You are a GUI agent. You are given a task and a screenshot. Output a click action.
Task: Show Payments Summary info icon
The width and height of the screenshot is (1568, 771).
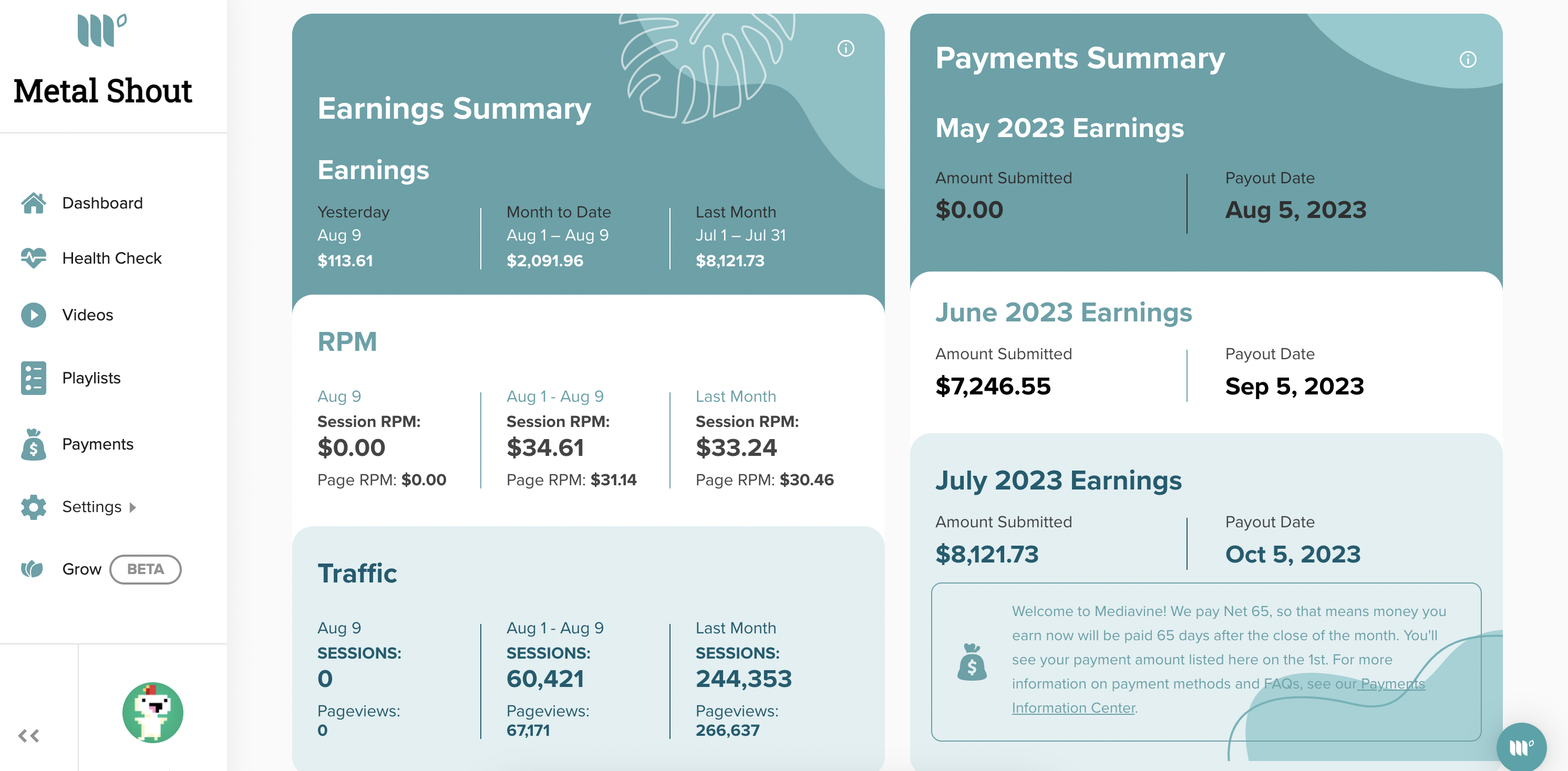[1468, 59]
